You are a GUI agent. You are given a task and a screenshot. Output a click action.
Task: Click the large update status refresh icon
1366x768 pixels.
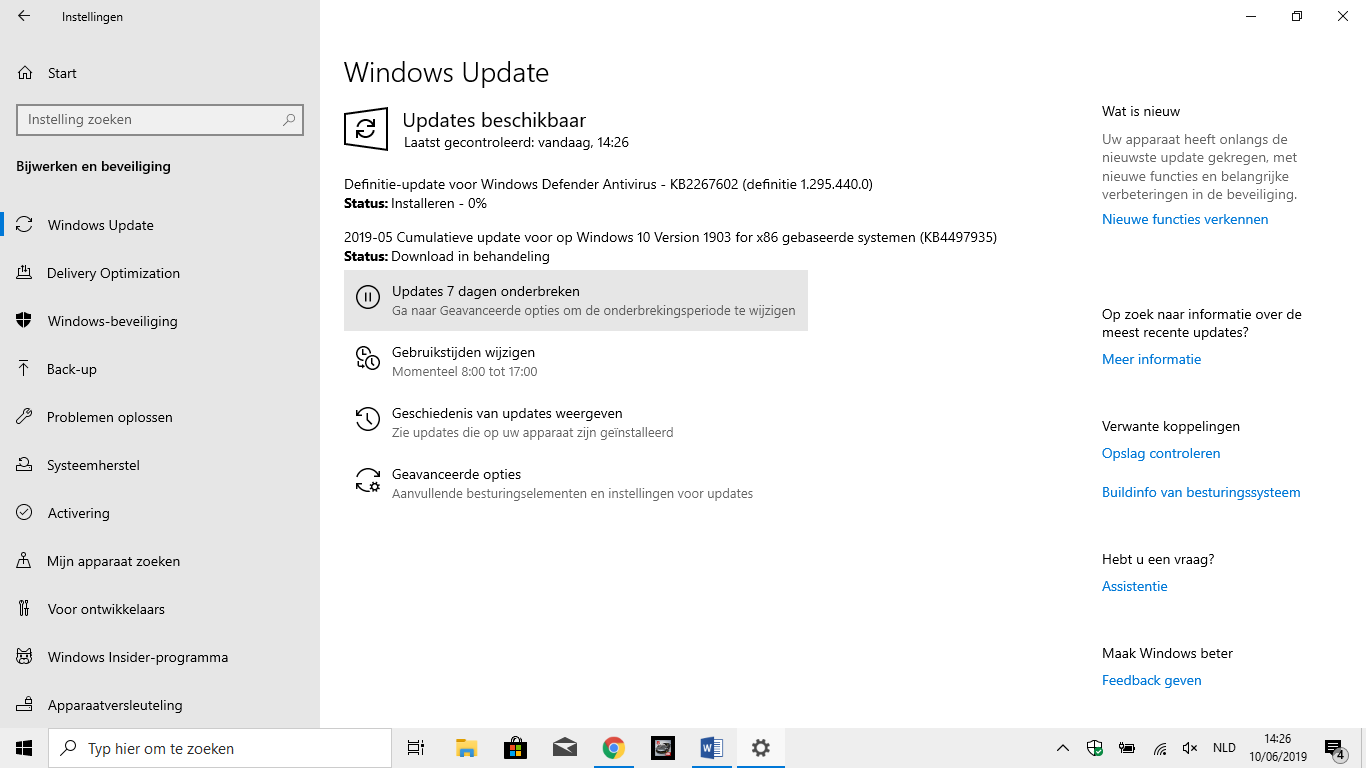(366, 129)
